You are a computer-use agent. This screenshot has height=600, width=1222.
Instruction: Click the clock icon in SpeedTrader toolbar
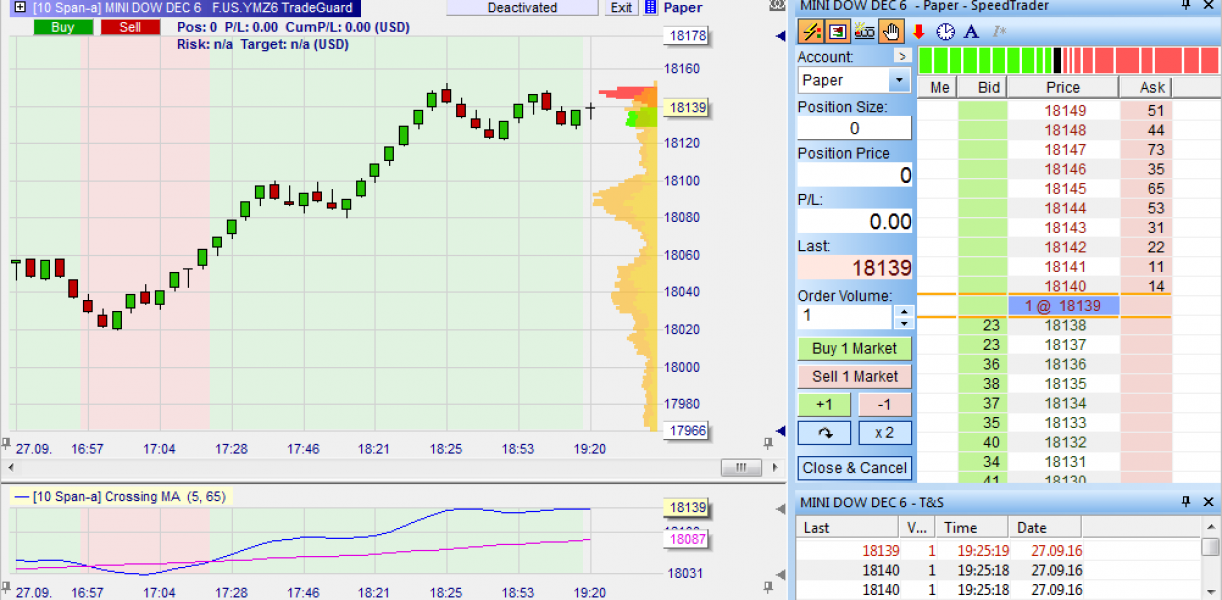tap(945, 32)
